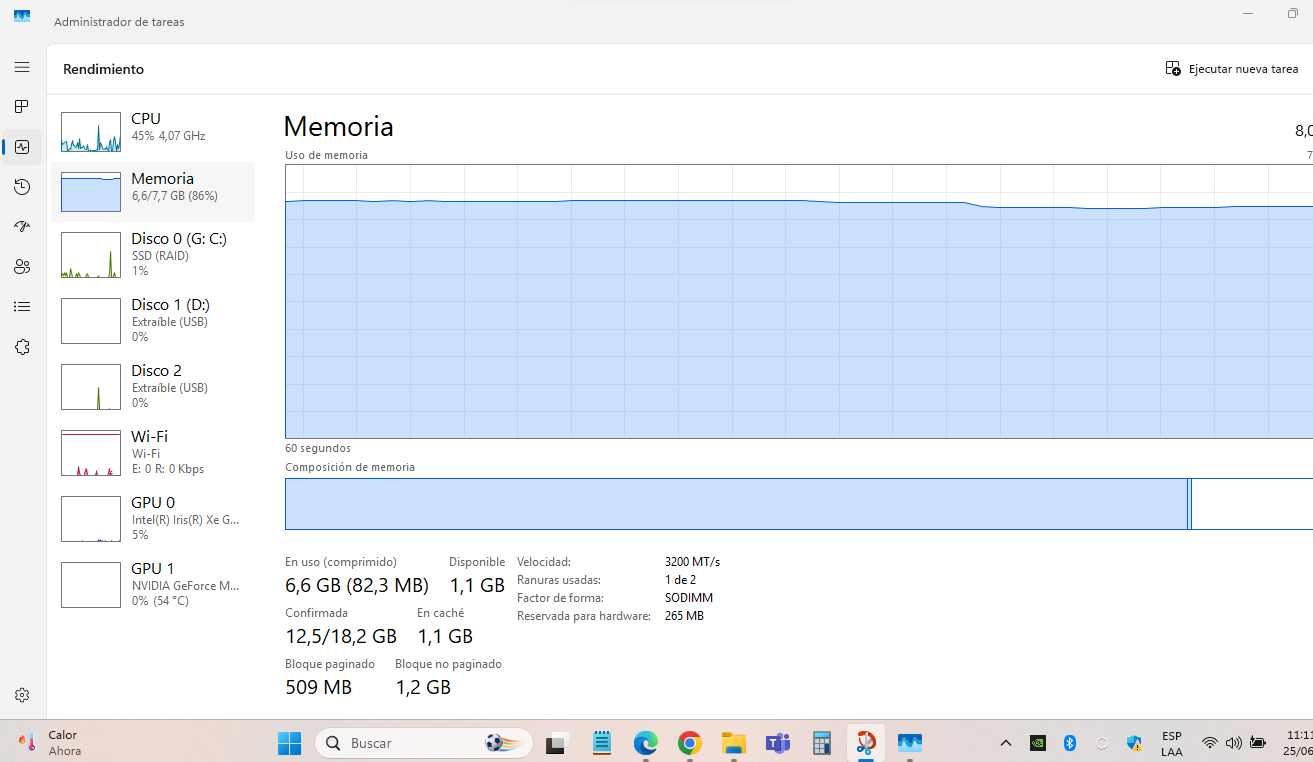1313x762 pixels.
Task: Open the Services page puzzle icon
Action: click(x=22, y=347)
